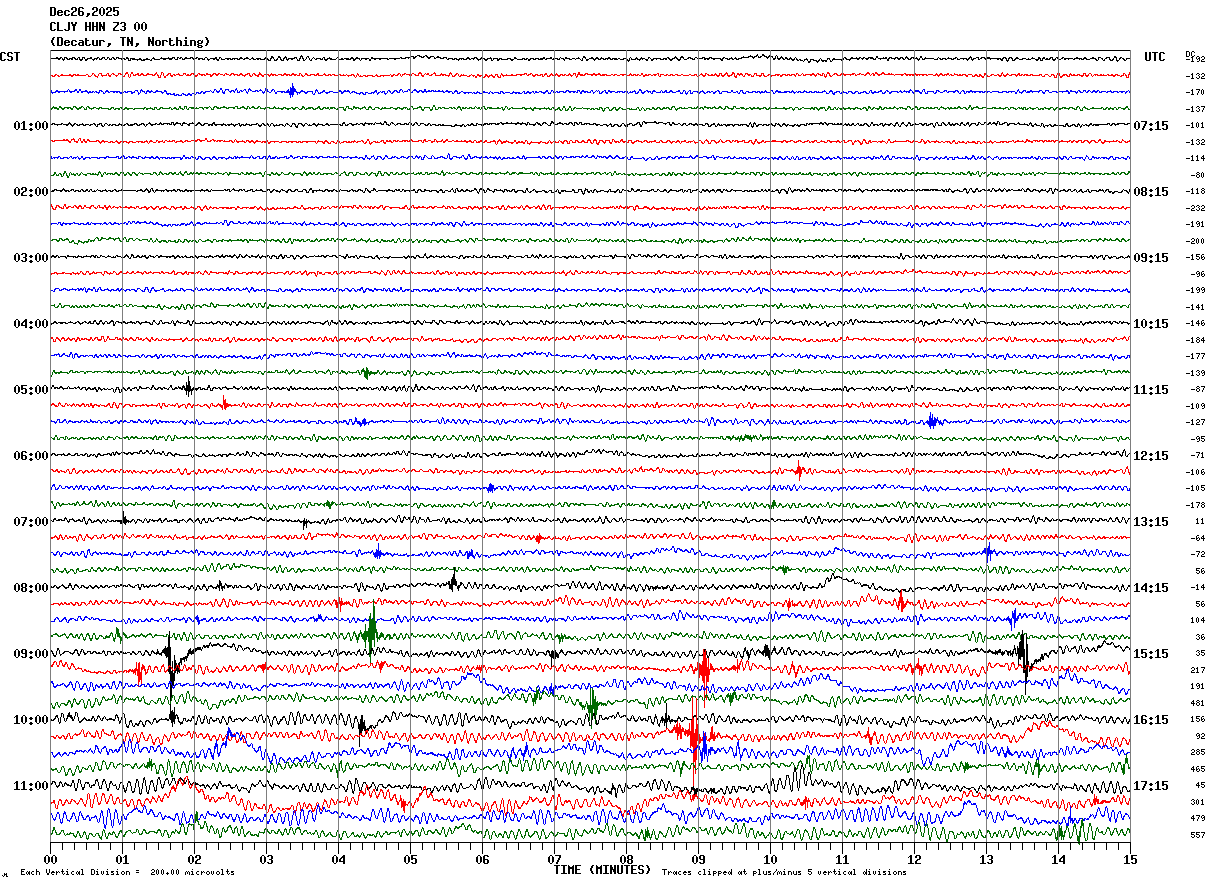Click the 12:15 UTC time label

pyautogui.click(x=1151, y=456)
